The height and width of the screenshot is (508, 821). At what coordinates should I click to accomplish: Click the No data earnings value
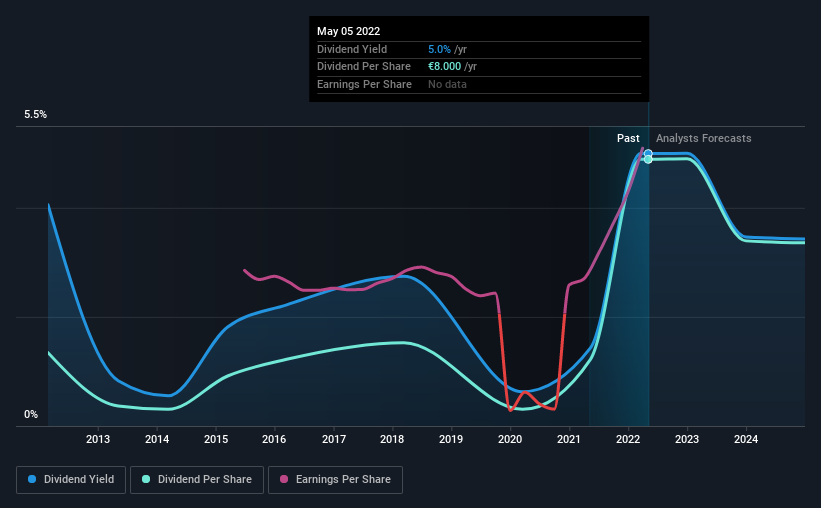coord(447,84)
